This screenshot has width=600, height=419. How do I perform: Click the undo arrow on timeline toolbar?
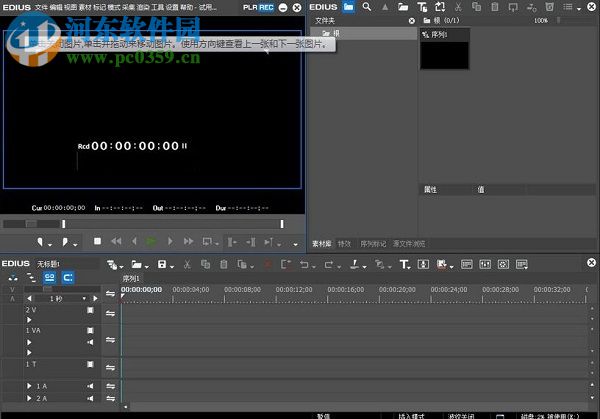coord(304,264)
